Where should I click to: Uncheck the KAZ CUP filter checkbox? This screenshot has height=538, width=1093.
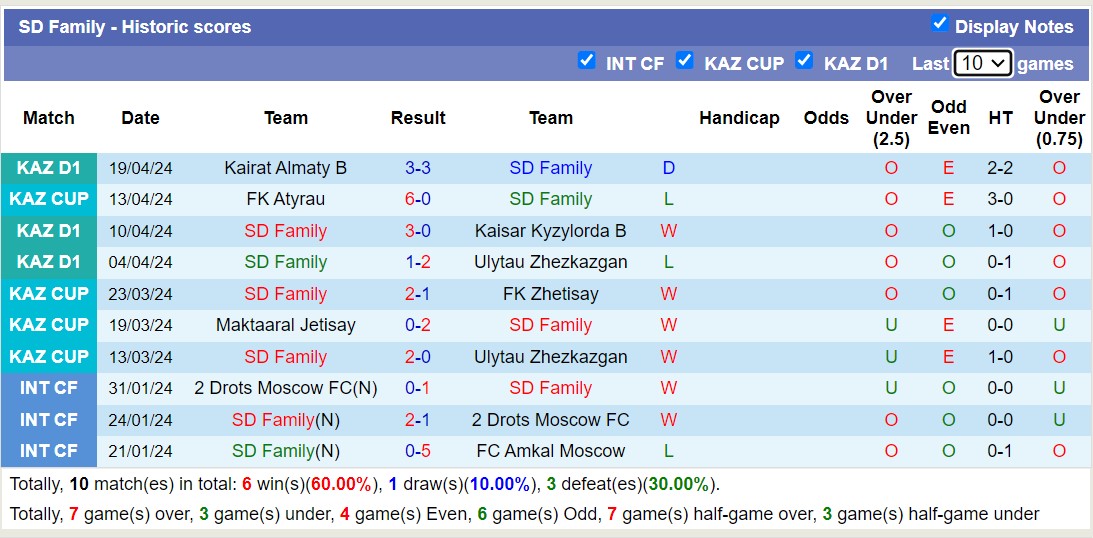click(x=685, y=60)
